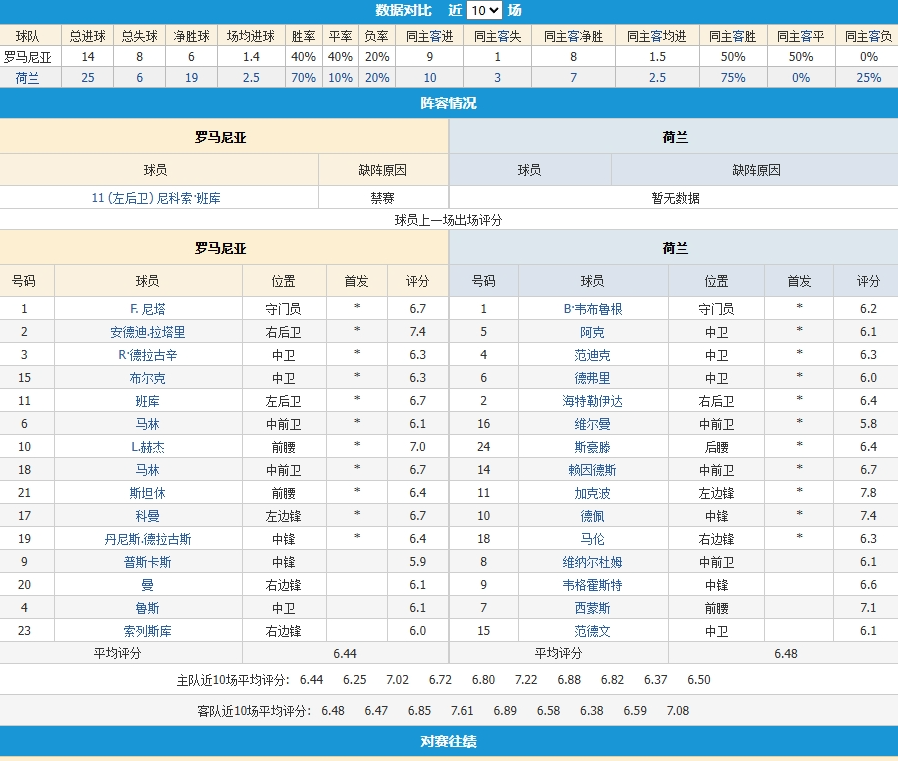Screen dimensions: 898x761
Task: Open L.赫杰 player profile link
Action: point(147,447)
